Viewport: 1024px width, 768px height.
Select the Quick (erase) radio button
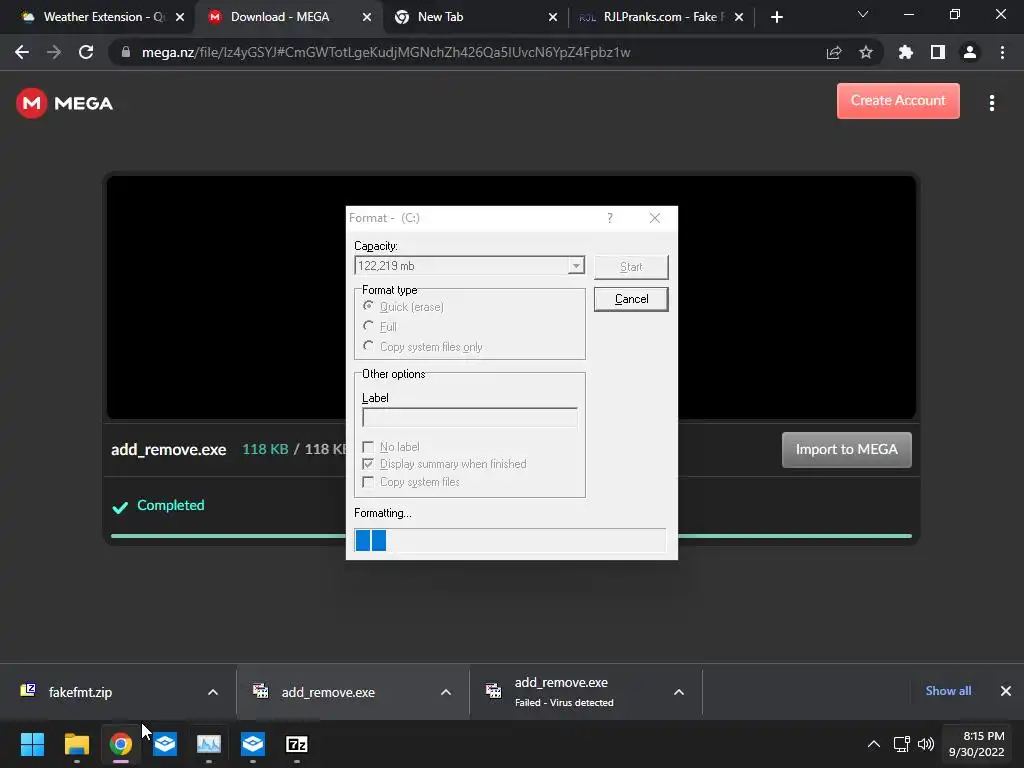coord(368,306)
